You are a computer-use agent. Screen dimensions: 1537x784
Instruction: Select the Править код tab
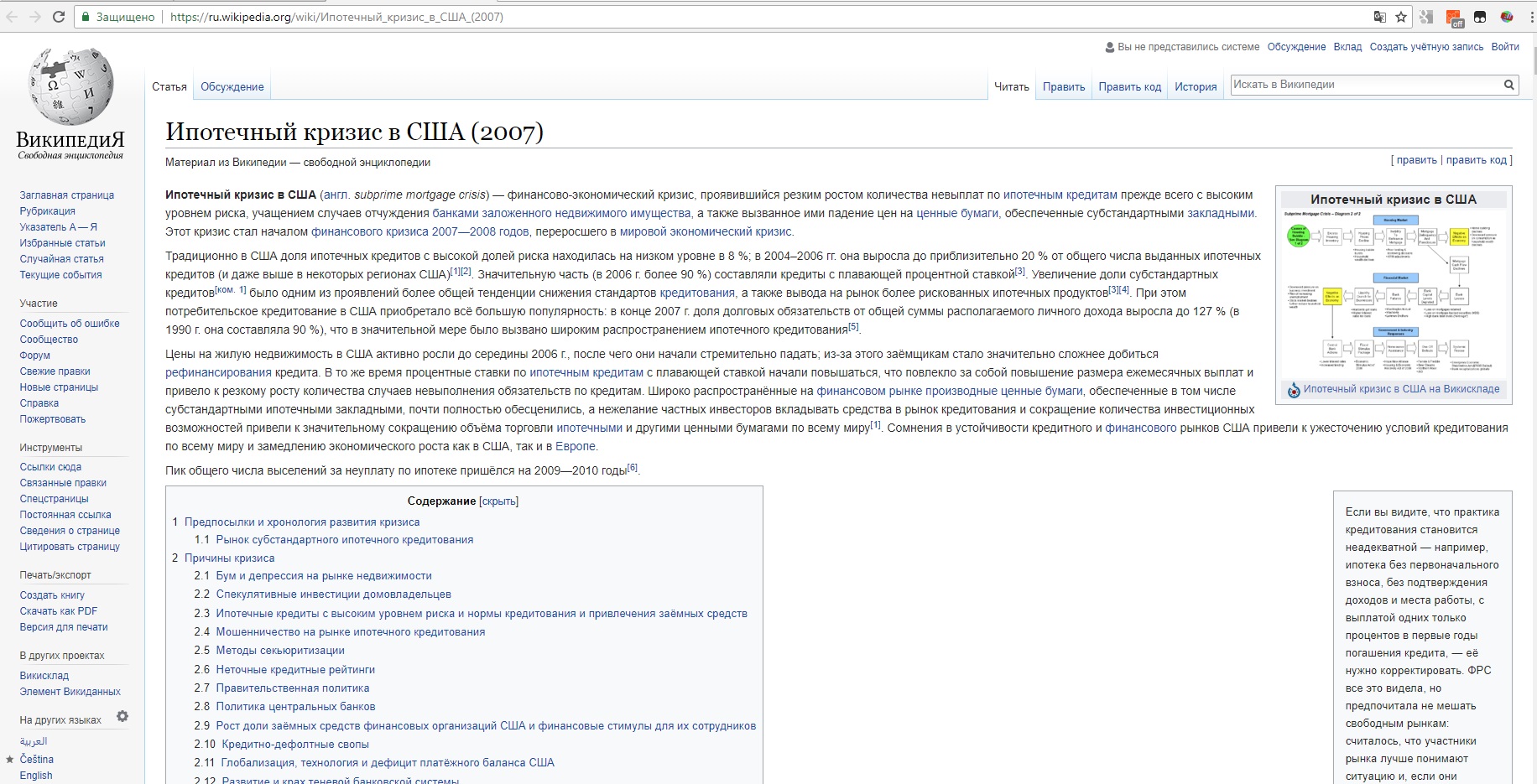1130,87
